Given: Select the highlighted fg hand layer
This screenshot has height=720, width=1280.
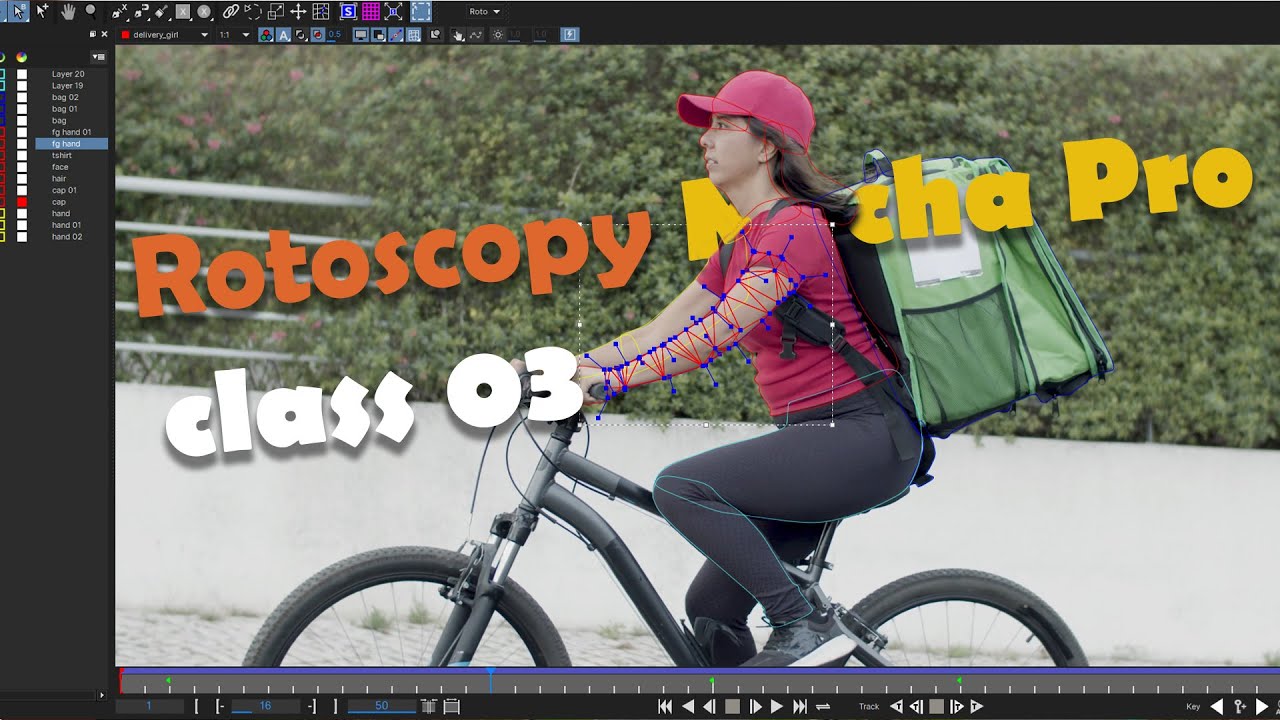Looking at the screenshot, I should point(71,144).
